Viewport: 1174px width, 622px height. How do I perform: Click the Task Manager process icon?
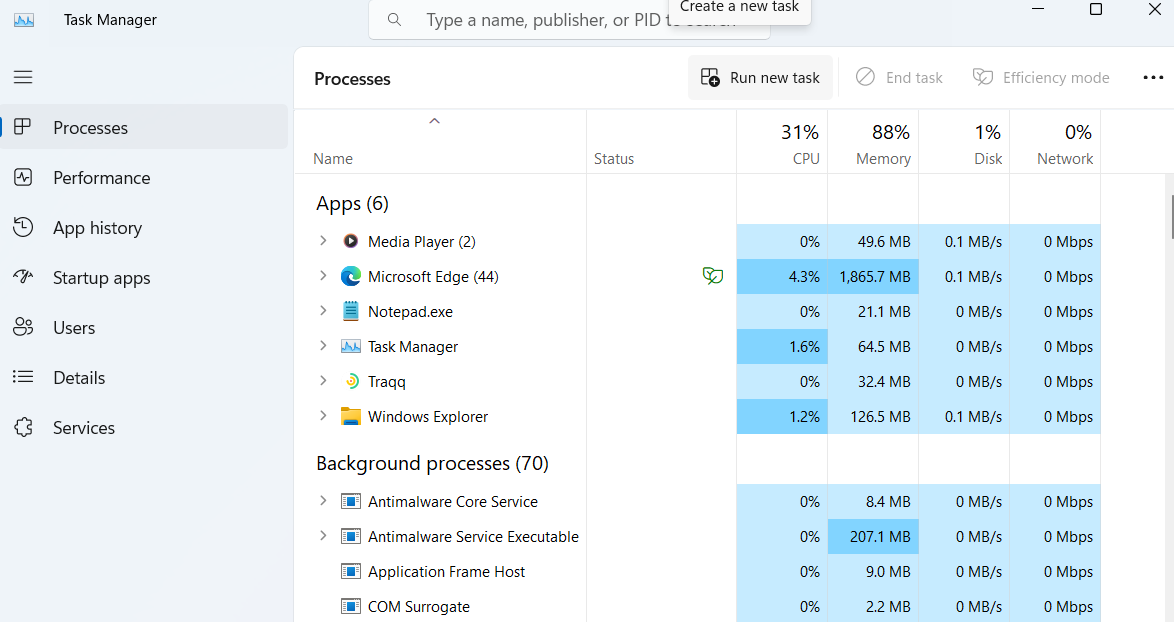click(x=350, y=347)
